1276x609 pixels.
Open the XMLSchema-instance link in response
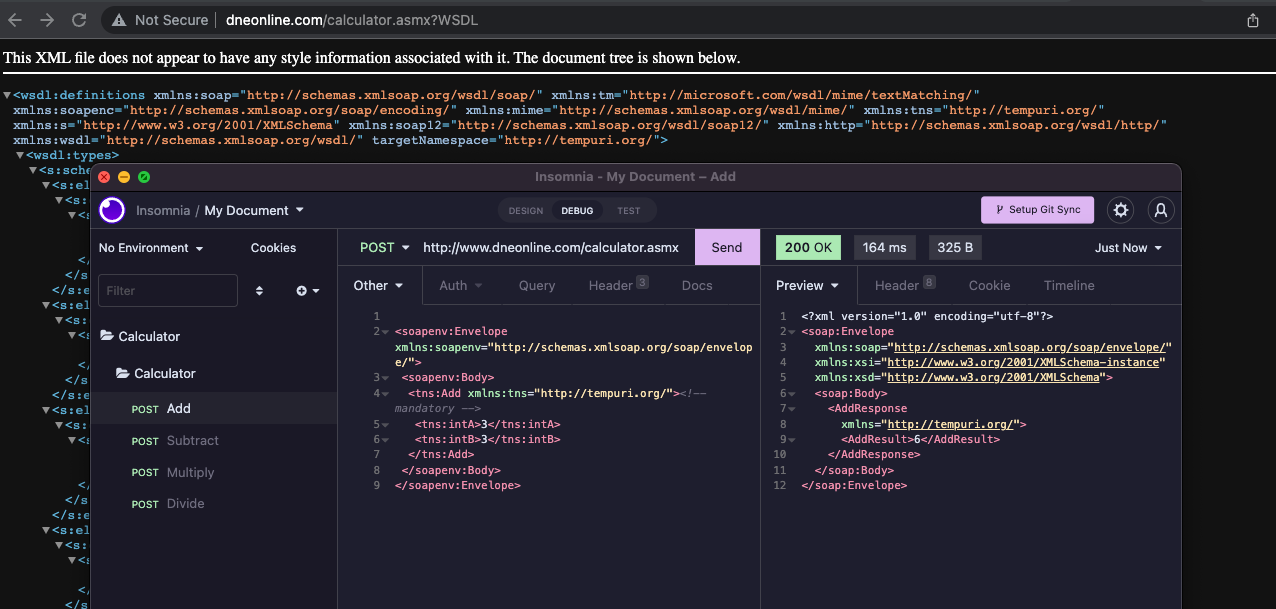point(1023,363)
